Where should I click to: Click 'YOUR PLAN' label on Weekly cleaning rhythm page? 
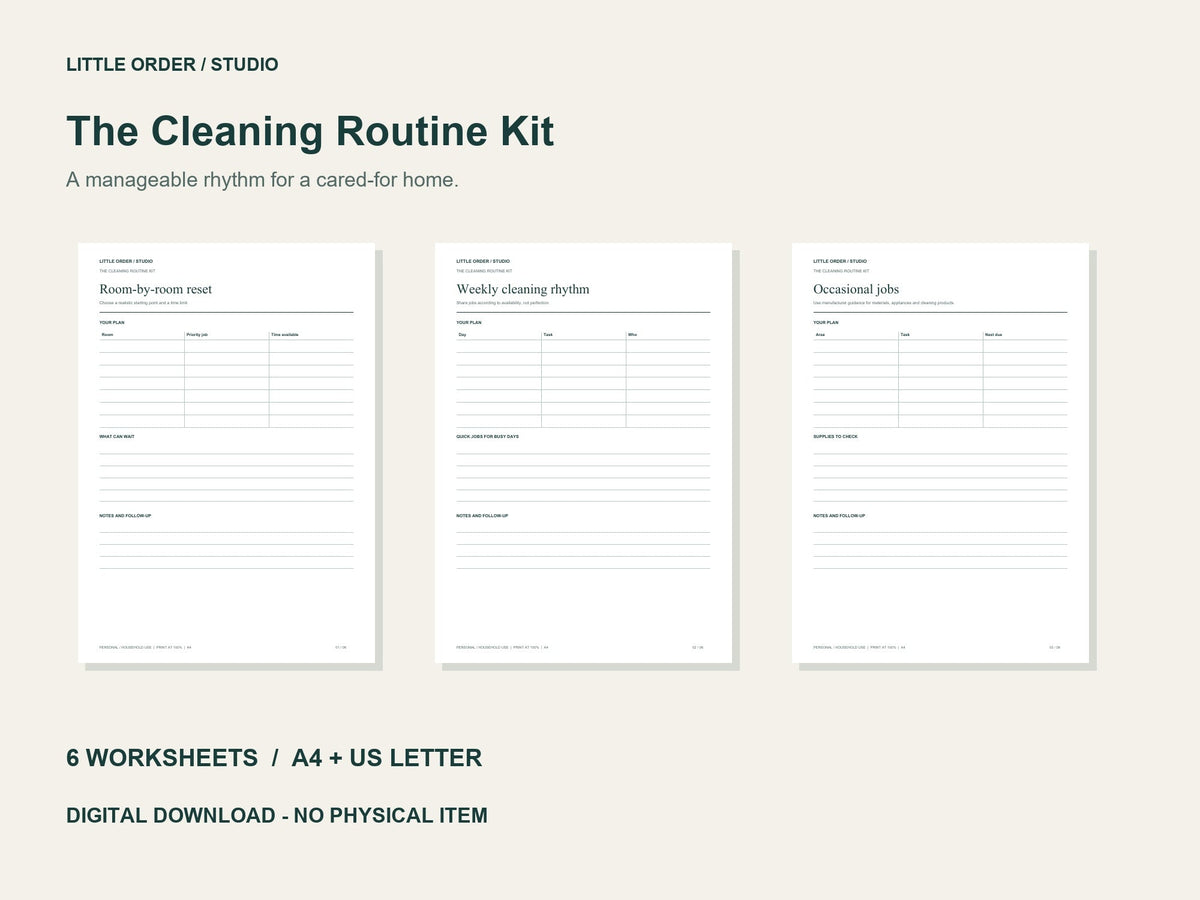469,323
